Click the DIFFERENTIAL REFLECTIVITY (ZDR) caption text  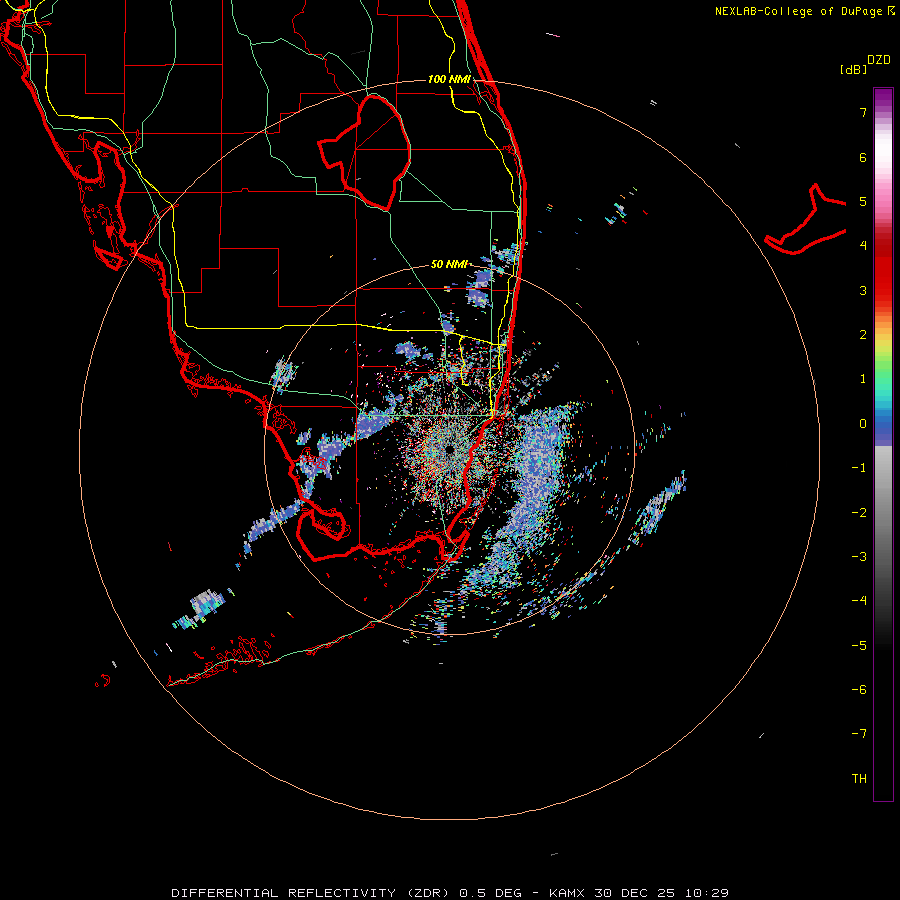tap(311, 893)
